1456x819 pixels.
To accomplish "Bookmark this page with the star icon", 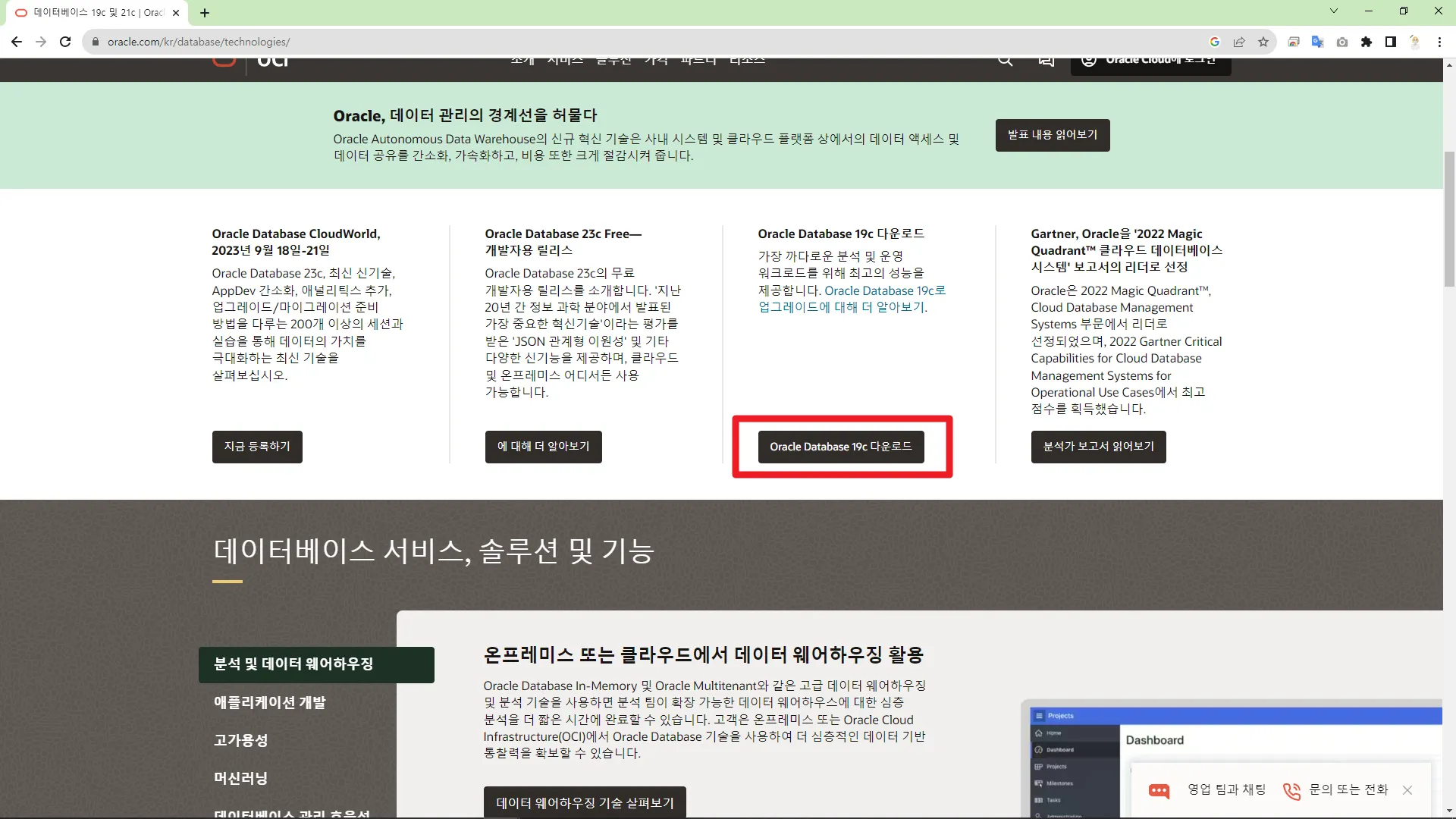I will tap(1263, 42).
